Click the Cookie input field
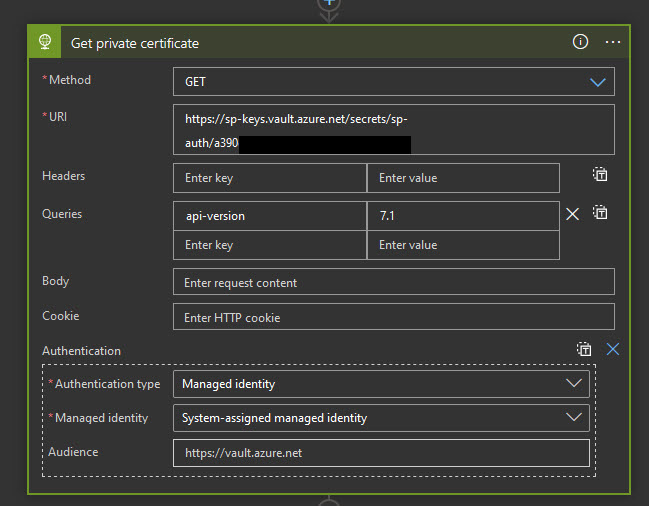This screenshot has height=506, width=649. click(x=393, y=318)
